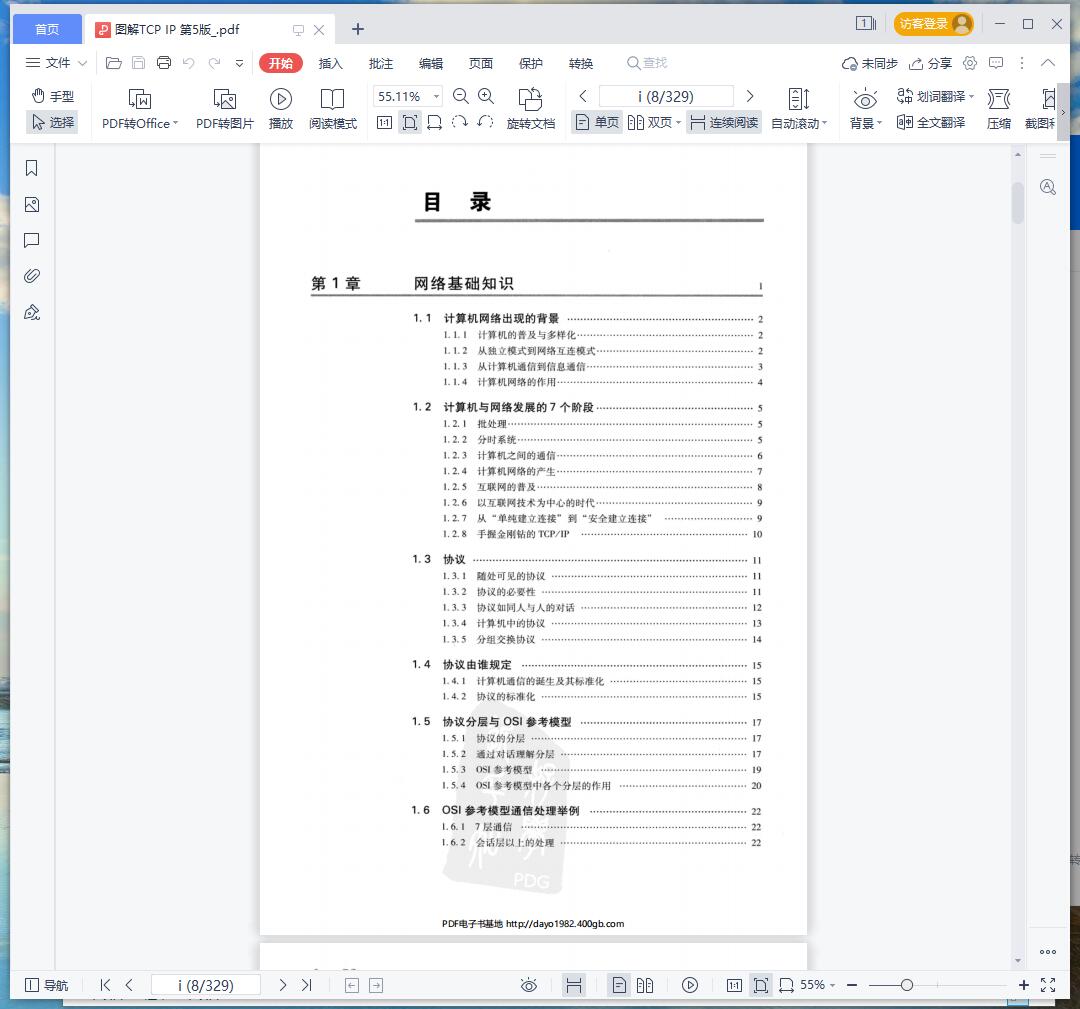Toggle single page icon in status bar
The image size is (1080, 1009).
click(x=619, y=985)
